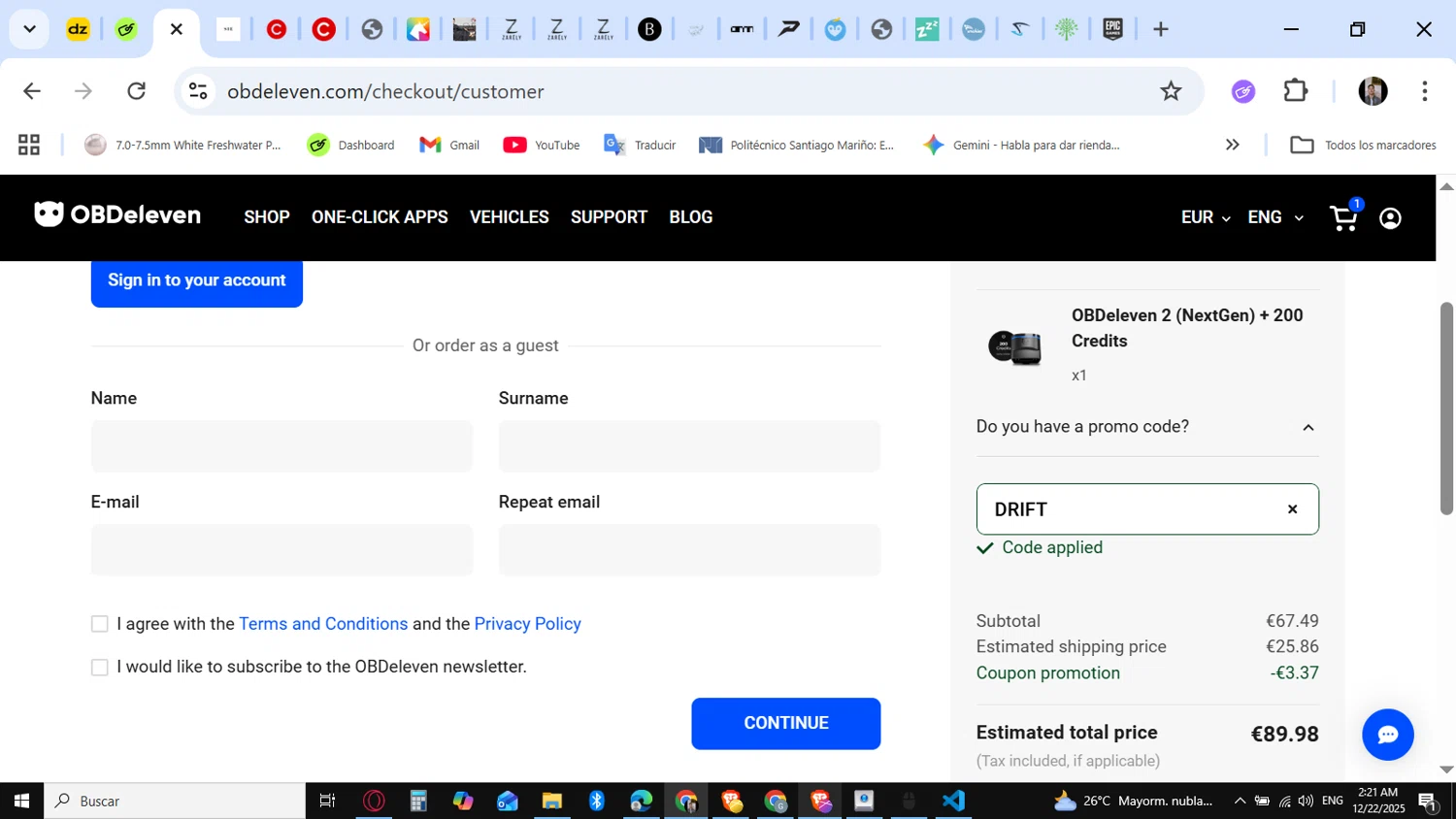Close the current OBDeleven tab
Image resolution: width=1456 pixels, height=819 pixels.
pyautogui.click(x=176, y=29)
